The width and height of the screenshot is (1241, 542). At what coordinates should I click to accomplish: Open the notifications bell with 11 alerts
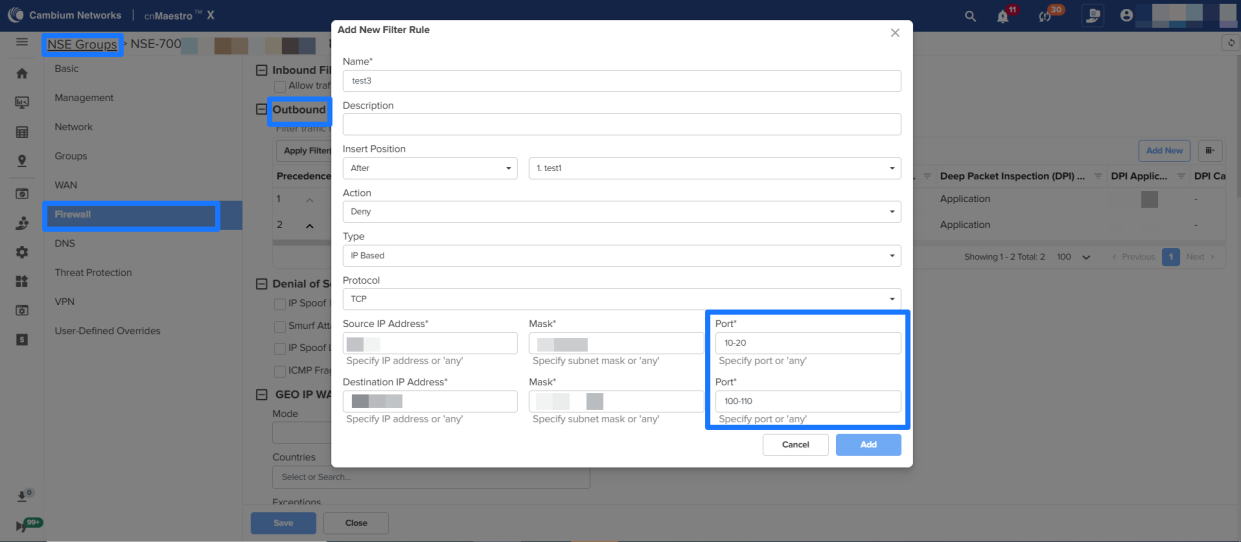(1003, 16)
